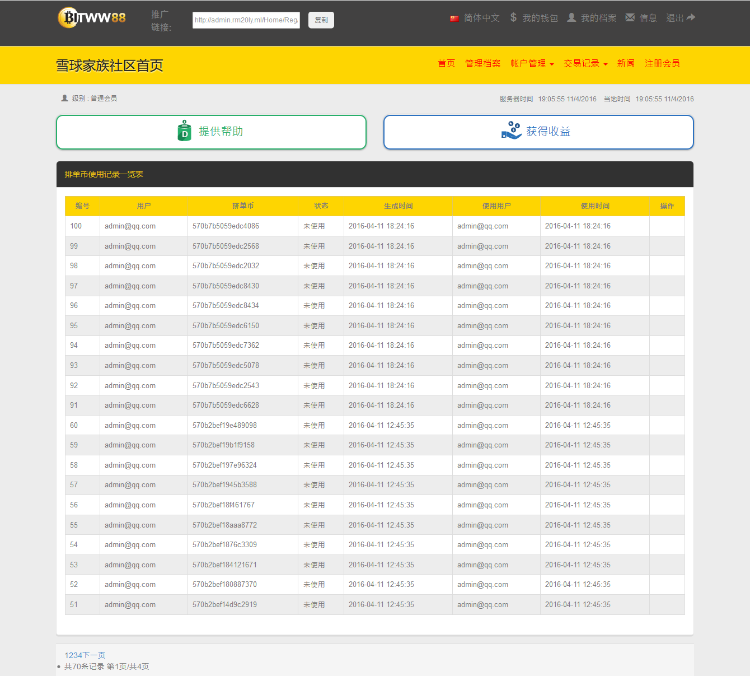Click the green 提供帮助 button

(211, 132)
